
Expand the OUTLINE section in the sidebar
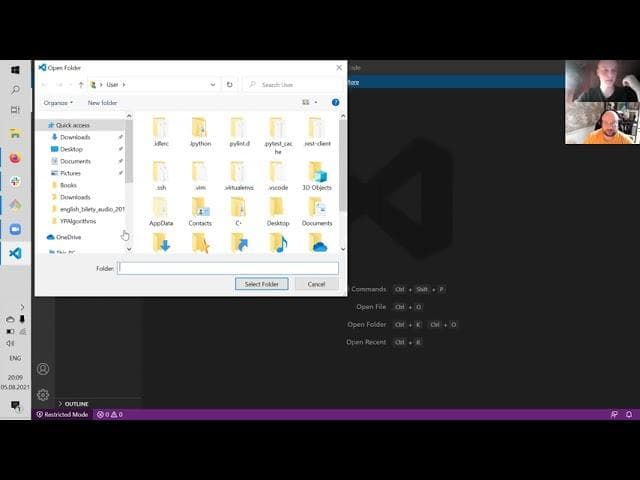tap(76, 404)
